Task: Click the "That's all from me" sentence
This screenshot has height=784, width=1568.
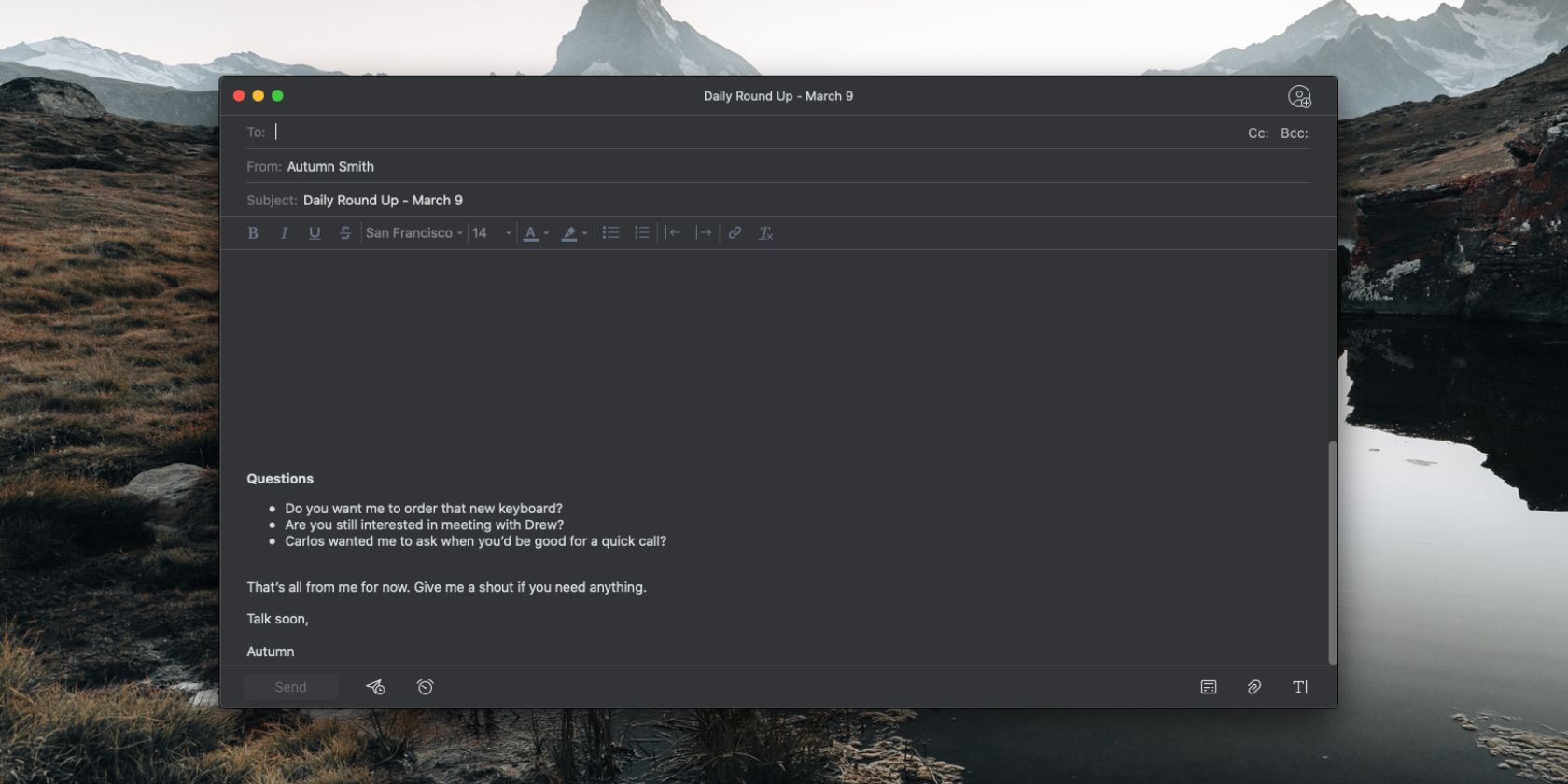Action: coord(446,587)
